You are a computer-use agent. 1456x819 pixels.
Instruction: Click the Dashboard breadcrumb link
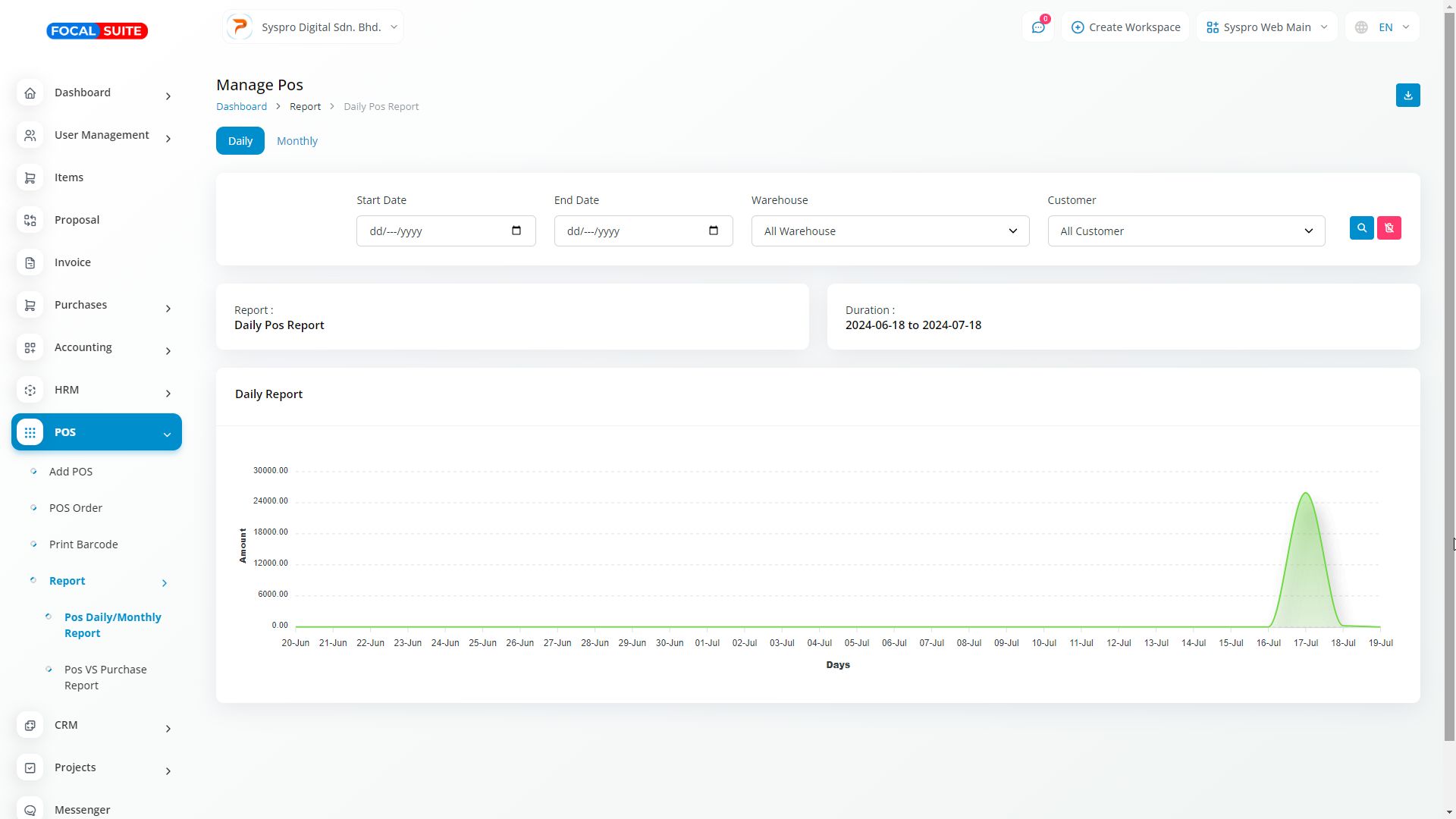click(241, 107)
